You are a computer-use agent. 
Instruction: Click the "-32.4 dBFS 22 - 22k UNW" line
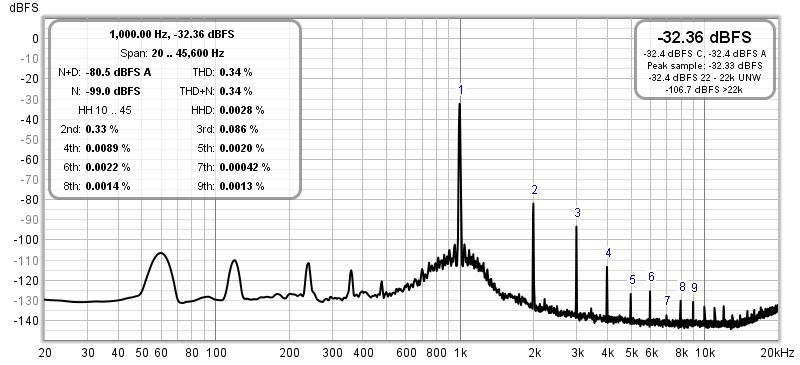tap(705, 78)
